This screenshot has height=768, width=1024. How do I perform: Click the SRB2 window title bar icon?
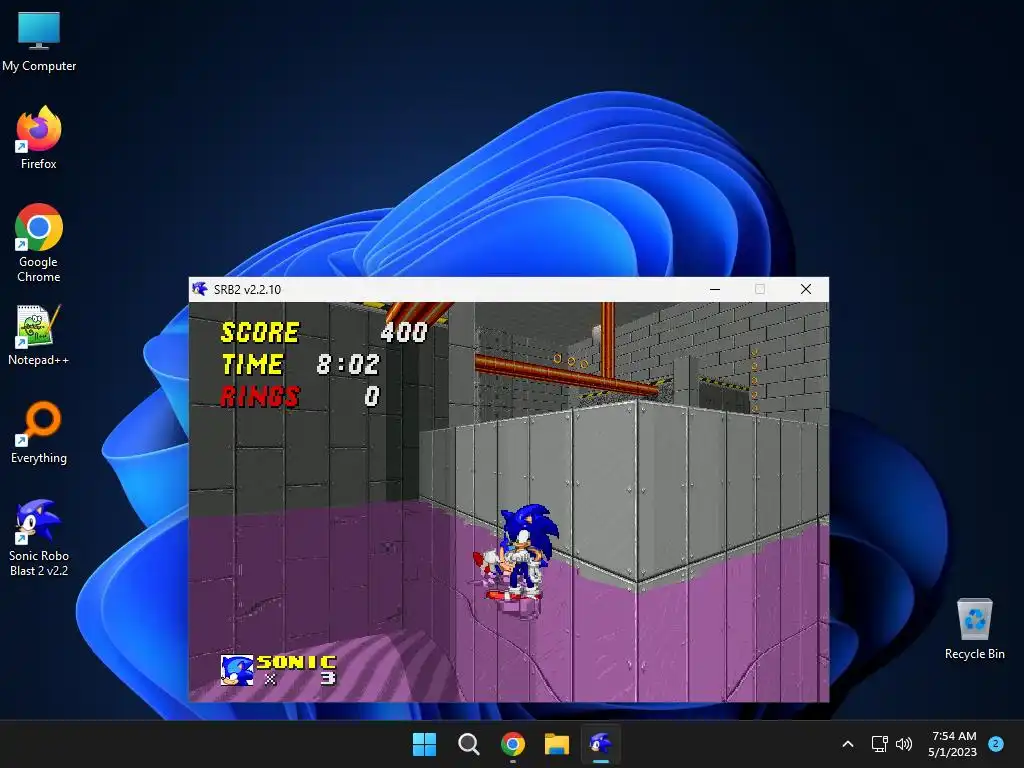(x=200, y=289)
